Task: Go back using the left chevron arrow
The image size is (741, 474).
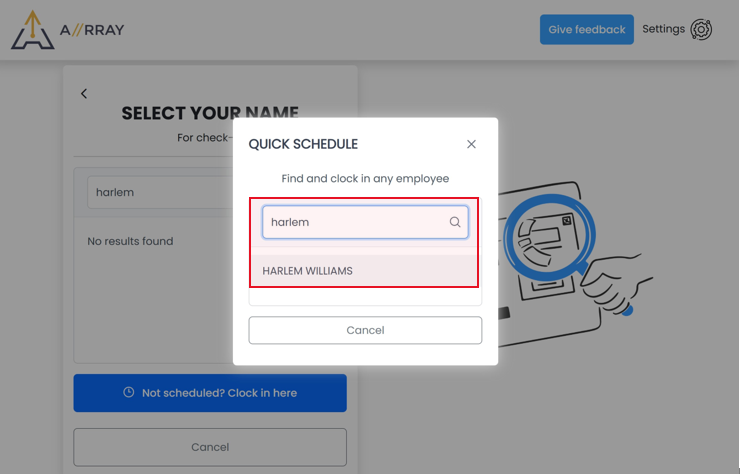Action: coord(84,94)
